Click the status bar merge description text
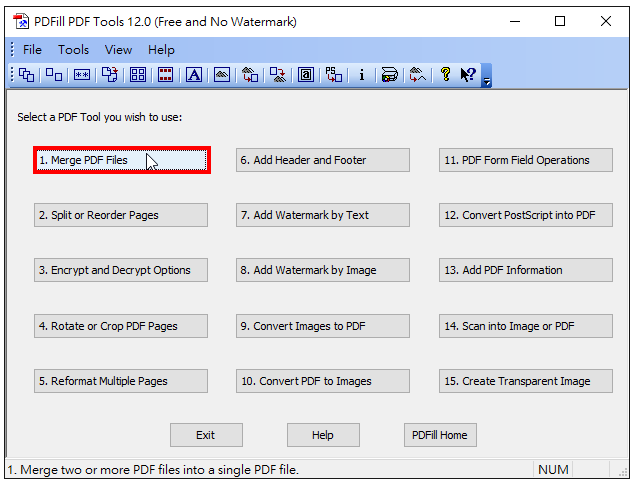The height and width of the screenshot is (483, 637). pos(153,470)
